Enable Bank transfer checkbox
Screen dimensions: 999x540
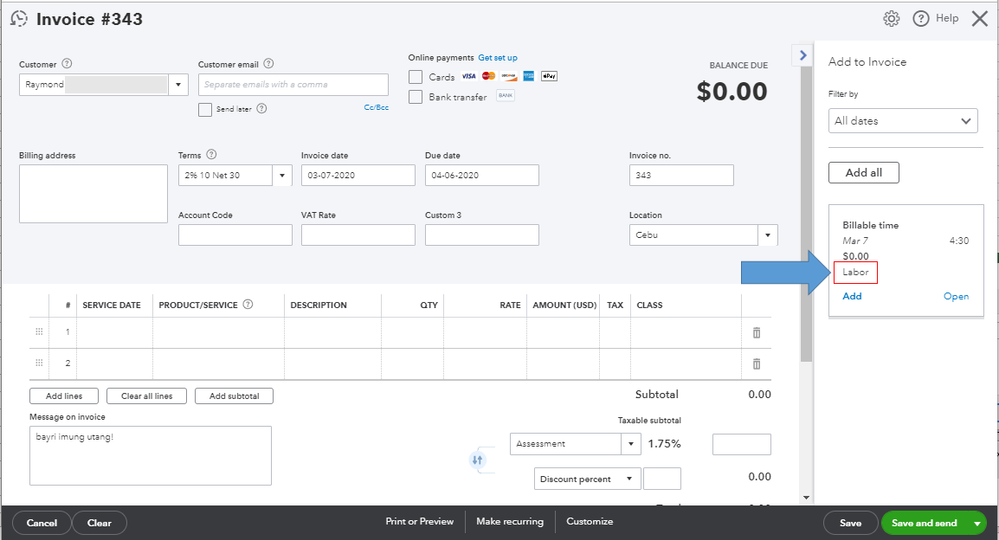(415, 97)
